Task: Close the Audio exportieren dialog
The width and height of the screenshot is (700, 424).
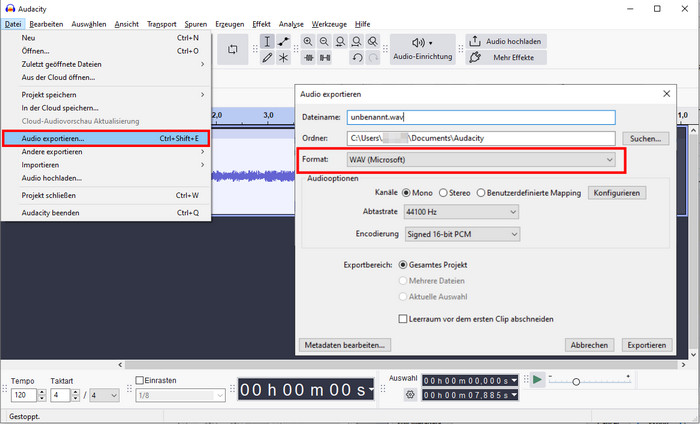Action: pyautogui.click(x=667, y=94)
